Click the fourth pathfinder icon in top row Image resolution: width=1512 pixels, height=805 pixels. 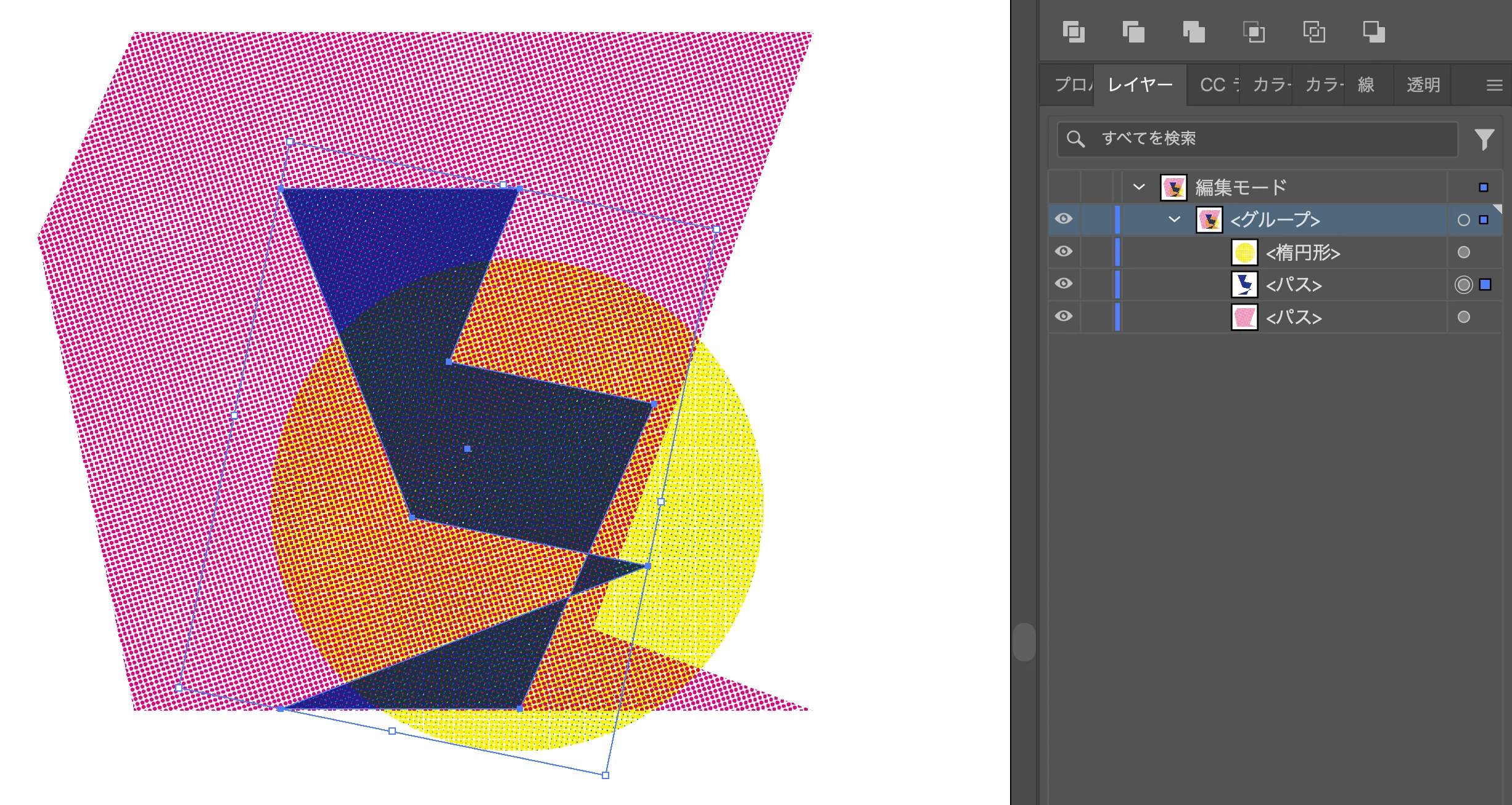1254,31
